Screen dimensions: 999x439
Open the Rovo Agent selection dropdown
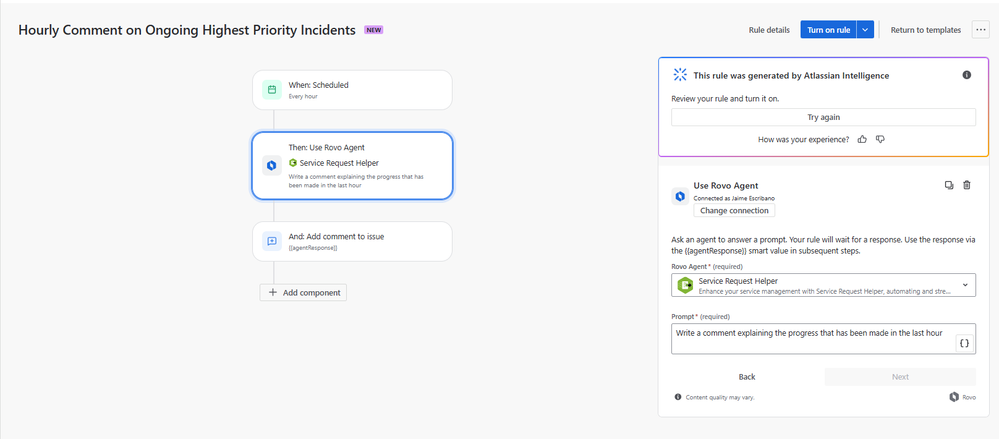click(x=823, y=285)
